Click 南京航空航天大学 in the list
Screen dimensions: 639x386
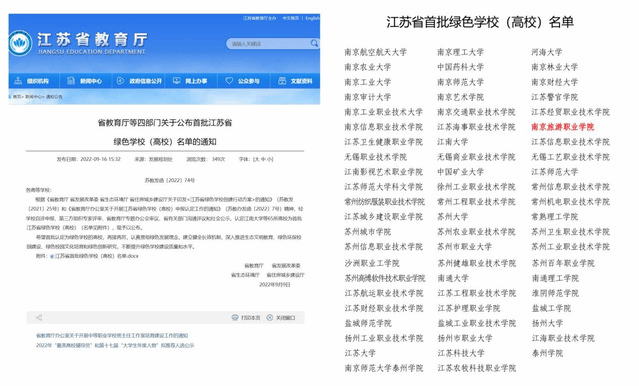point(375,52)
